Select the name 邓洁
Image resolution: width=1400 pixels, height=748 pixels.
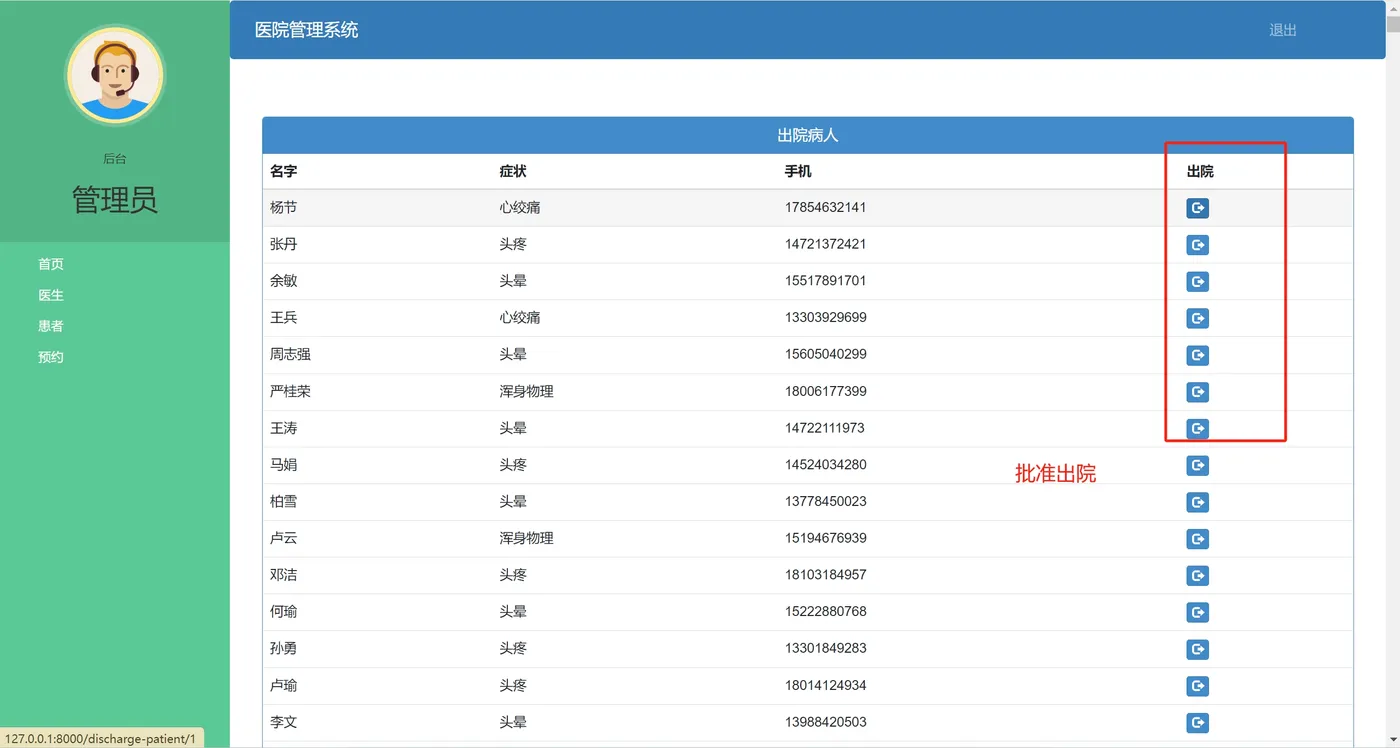(284, 575)
